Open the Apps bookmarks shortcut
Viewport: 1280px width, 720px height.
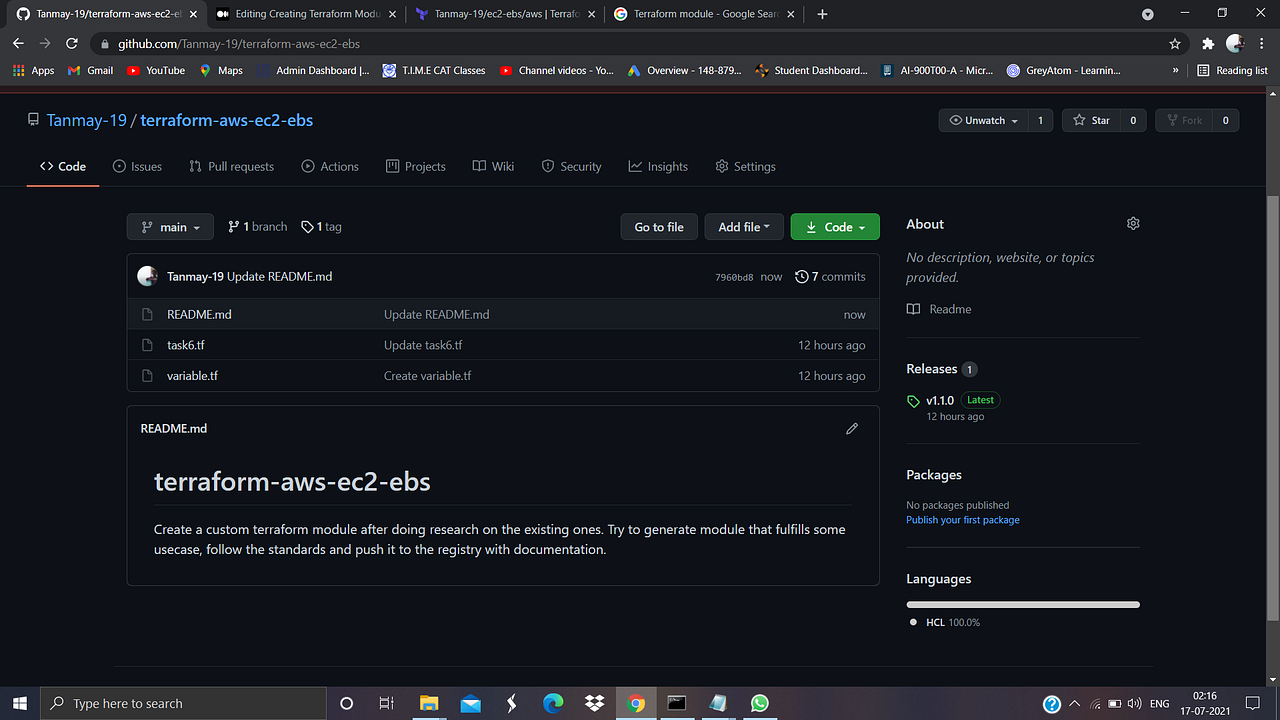[x=34, y=70]
